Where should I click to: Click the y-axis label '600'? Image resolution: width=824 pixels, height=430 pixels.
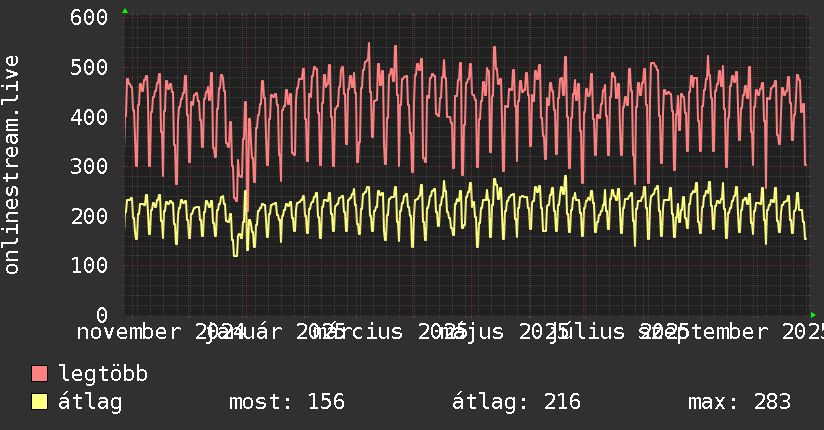coord(89,17)
